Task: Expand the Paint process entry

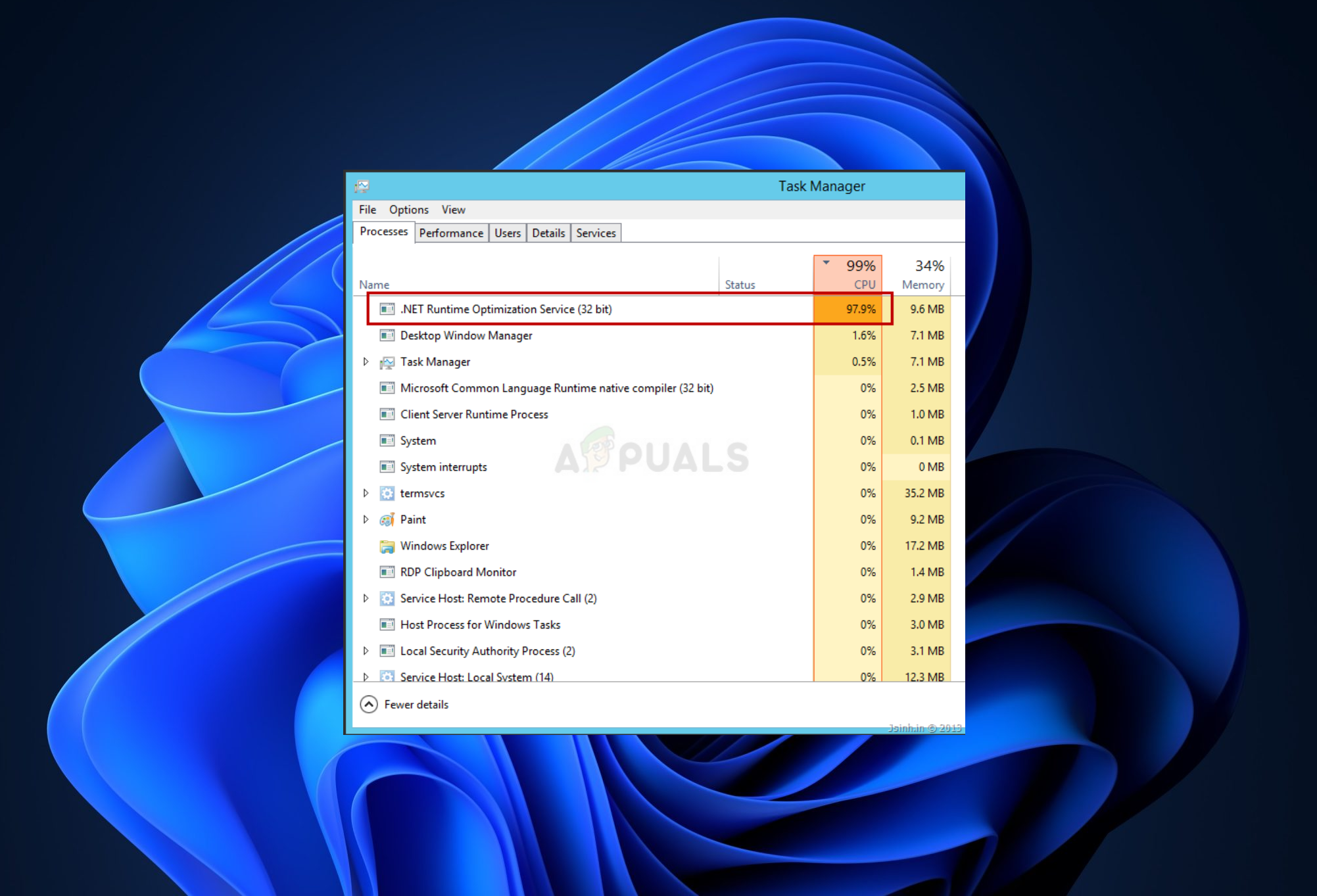Action: point(366,519)
